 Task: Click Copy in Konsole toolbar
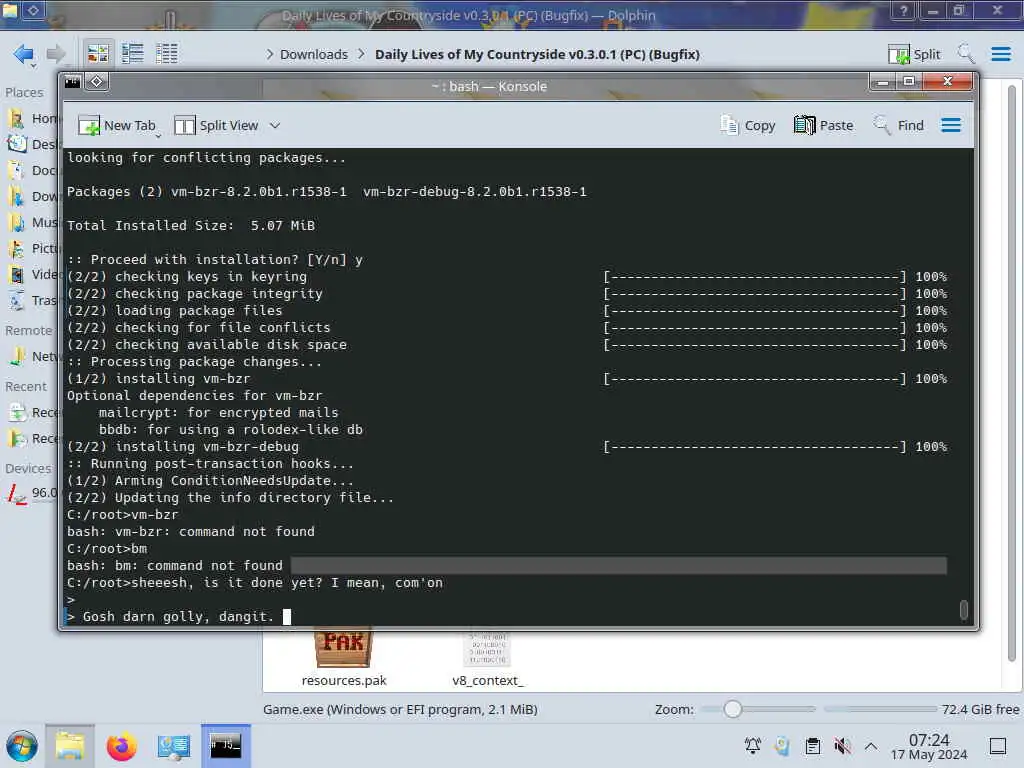point(748,125)
